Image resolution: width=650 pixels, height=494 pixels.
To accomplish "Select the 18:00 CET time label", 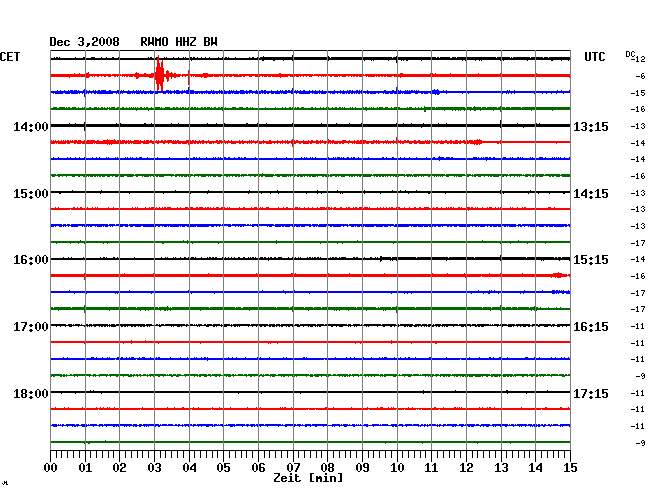I will [x=31, y=393].
